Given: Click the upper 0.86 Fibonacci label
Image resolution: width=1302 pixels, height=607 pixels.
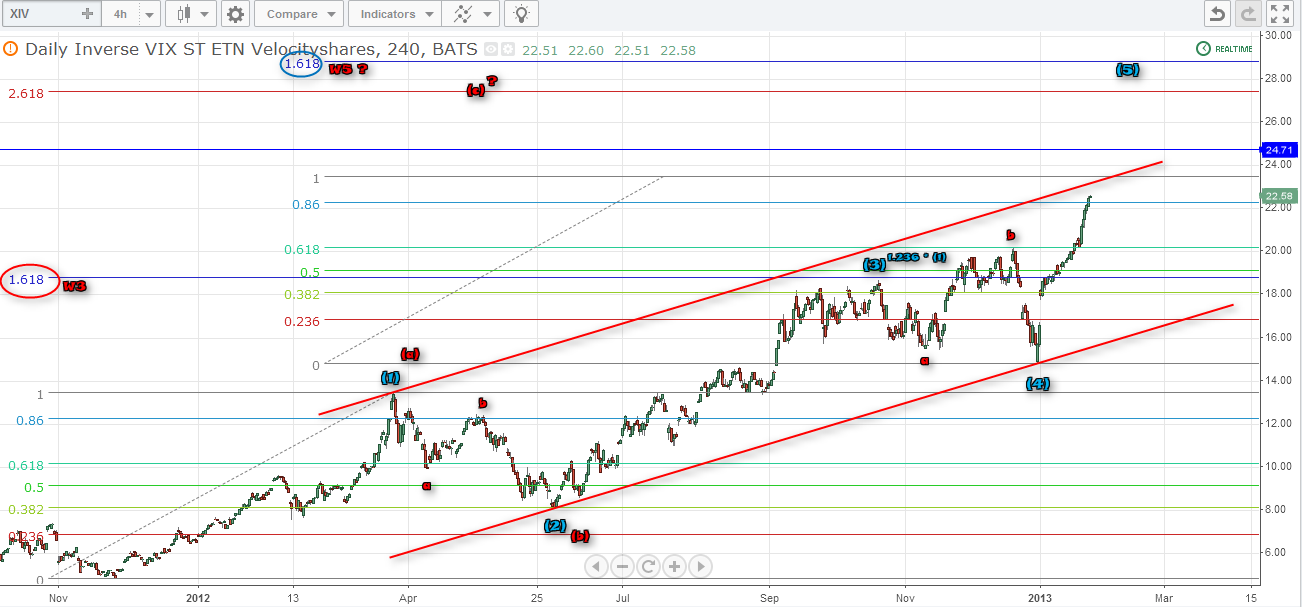Looking at the screenshot, I should tap(305, 204).
